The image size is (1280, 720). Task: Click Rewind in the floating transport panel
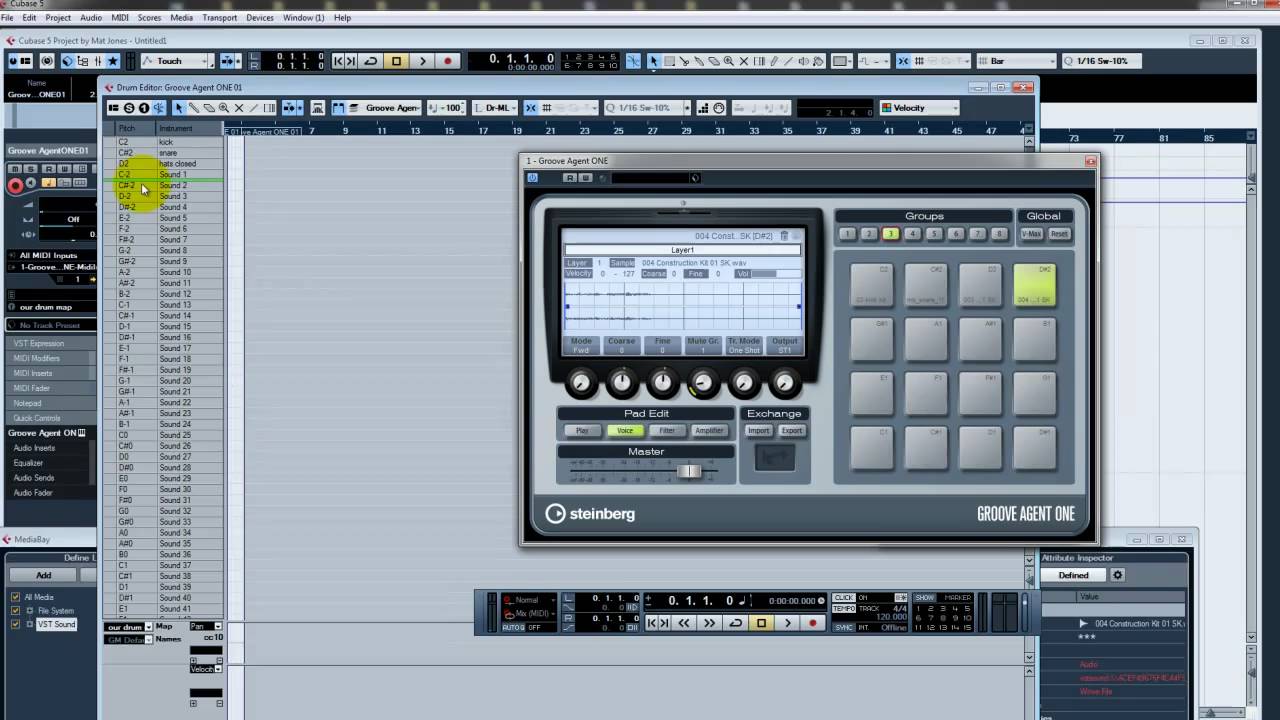coord(684,623)
